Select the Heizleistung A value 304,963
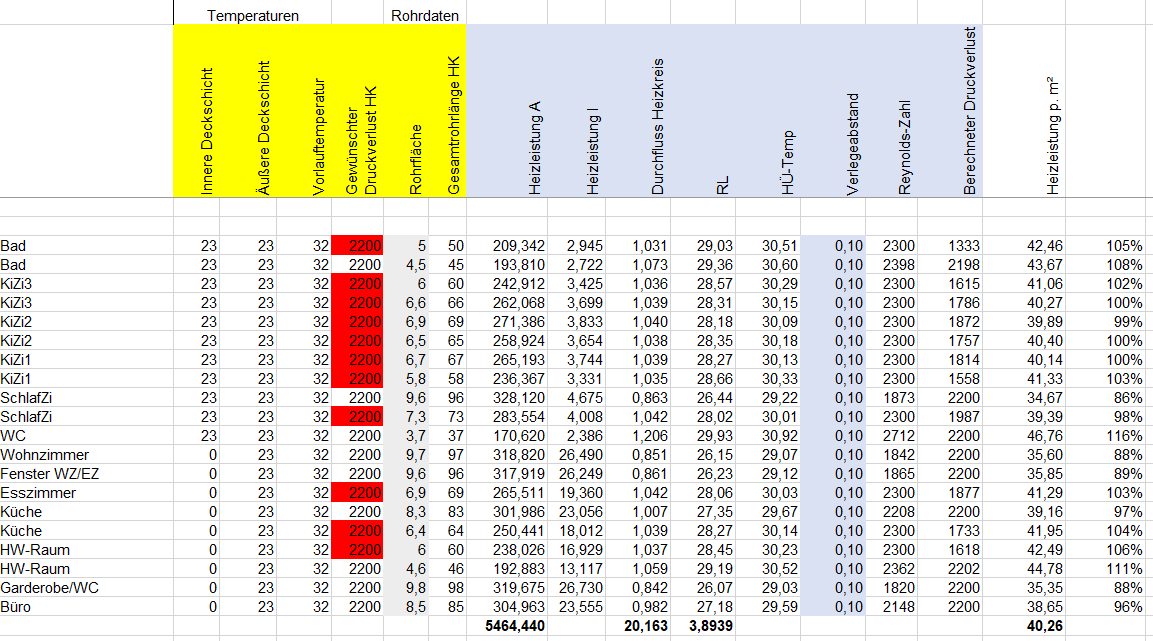Image resolution: width=1153 pixels, height=641 pixels. coord(518,607)
